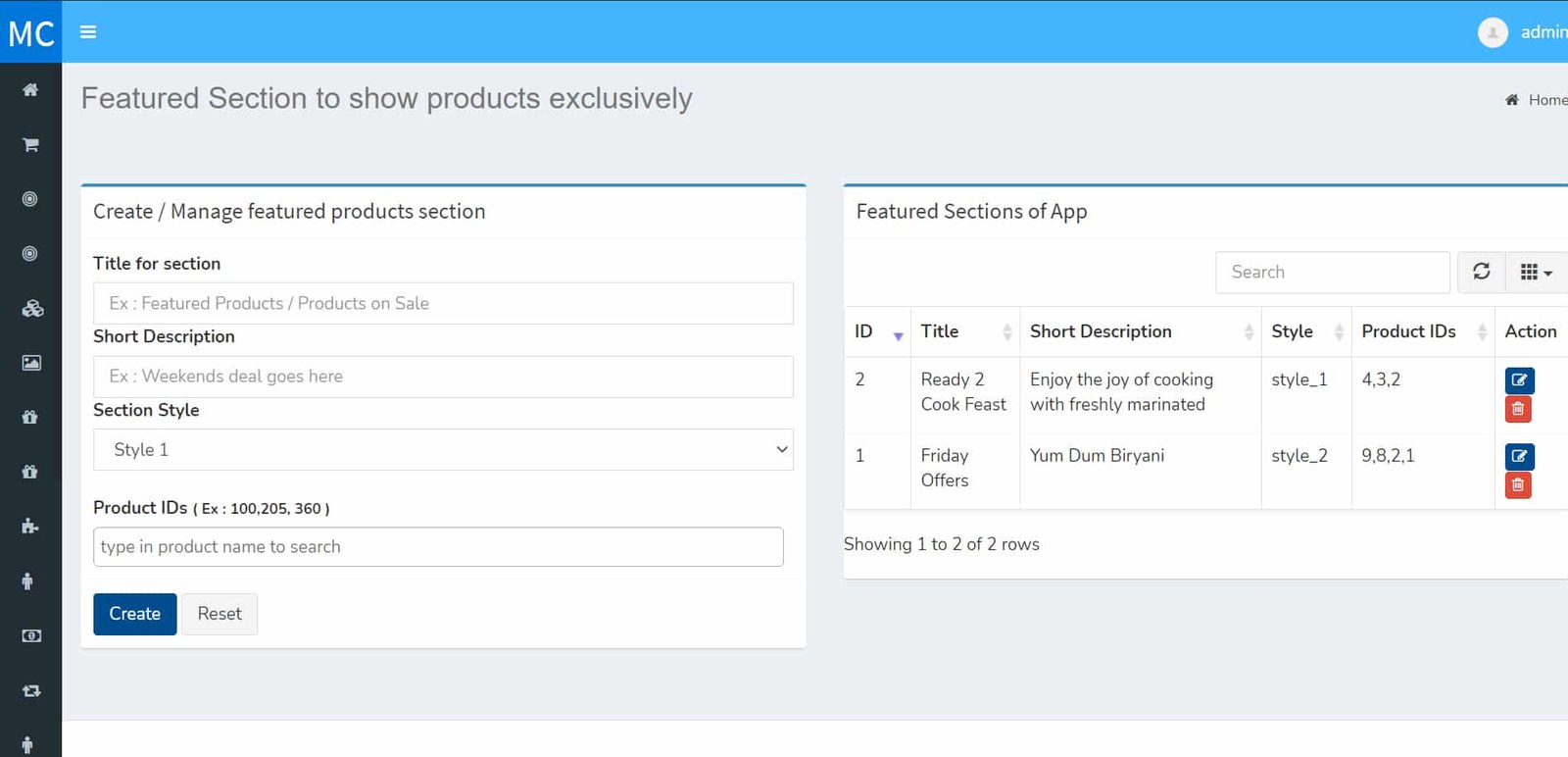The width and height of the screenshot is (1568, 757).
Task: Click the Create button
Action: click(x=134, y=614)
